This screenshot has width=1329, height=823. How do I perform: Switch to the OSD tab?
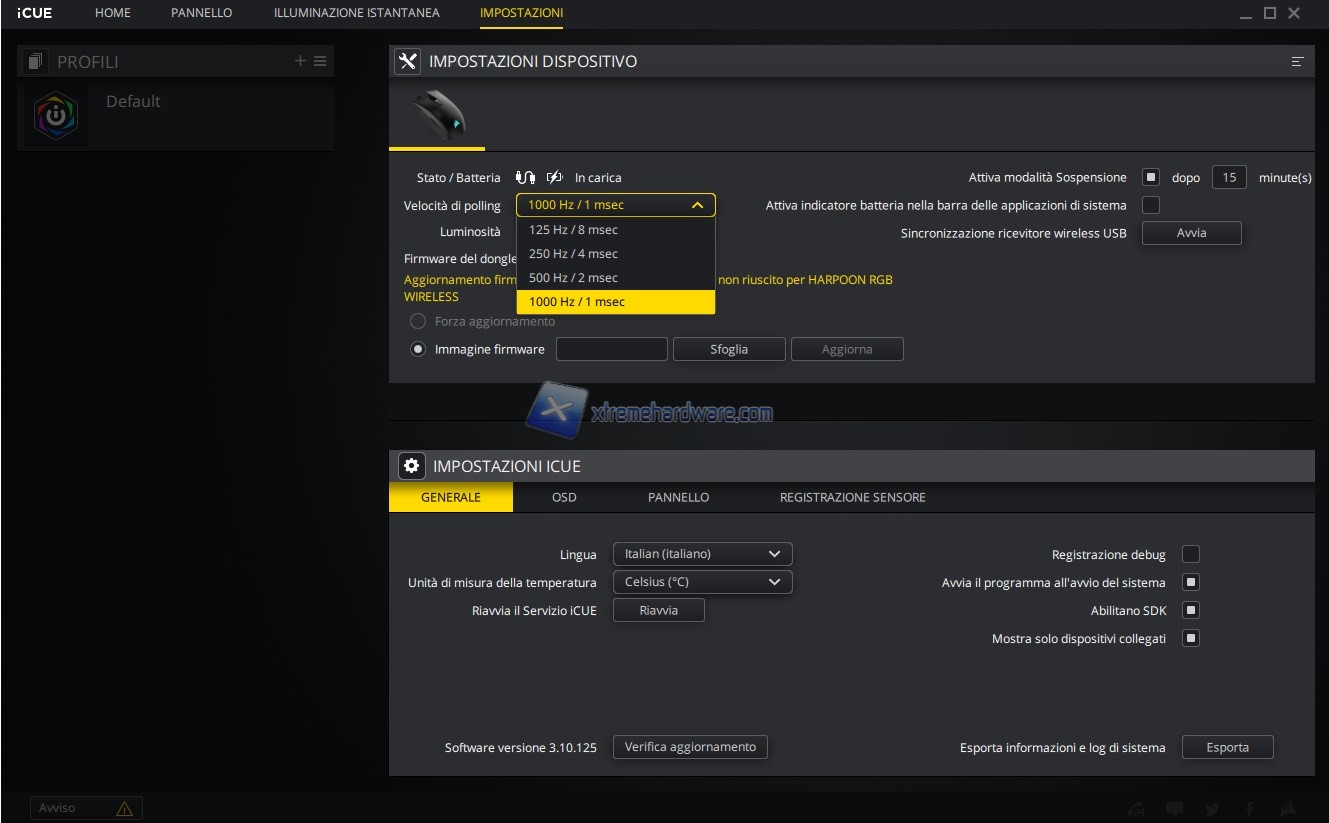(564, 497)
